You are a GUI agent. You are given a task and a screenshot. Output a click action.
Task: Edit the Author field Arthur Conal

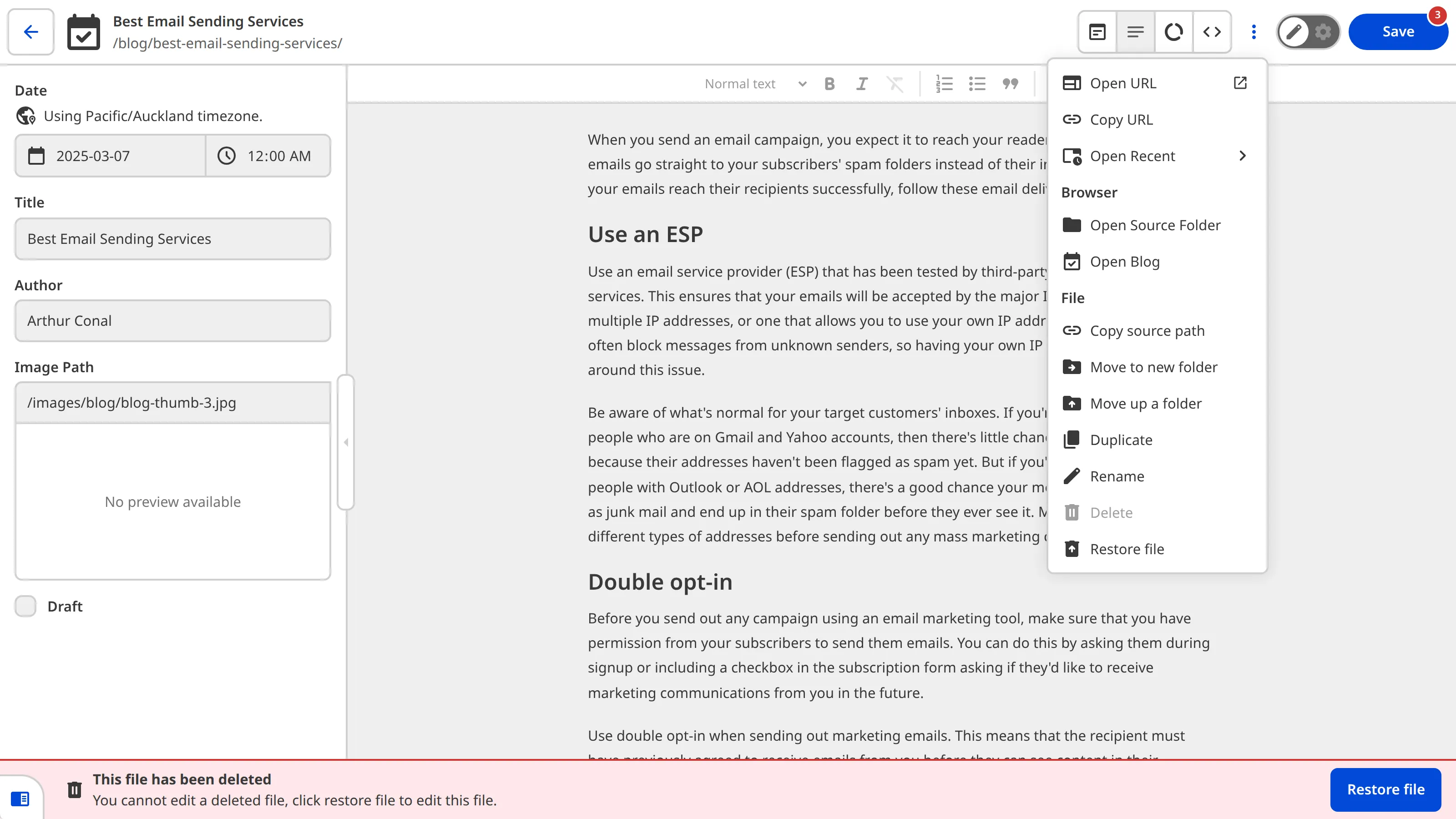pos(172,320)
